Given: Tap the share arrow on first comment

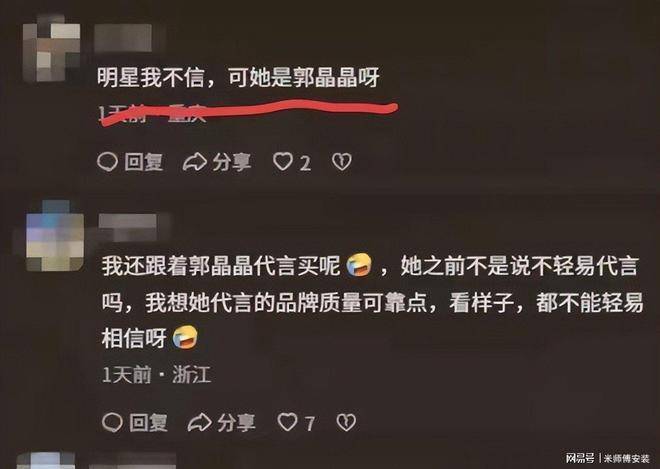Looking at the screenshot, I should (194, 163).
